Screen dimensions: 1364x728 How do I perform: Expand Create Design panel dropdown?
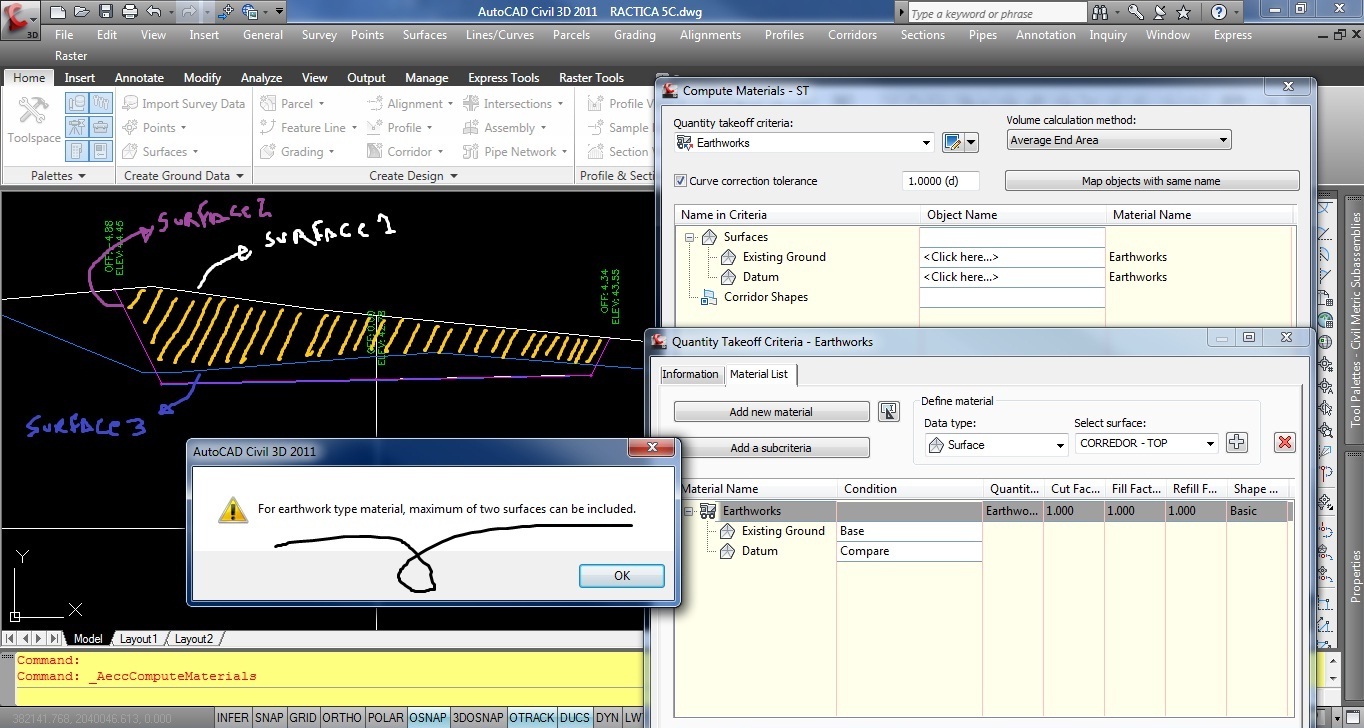point(413,176)
